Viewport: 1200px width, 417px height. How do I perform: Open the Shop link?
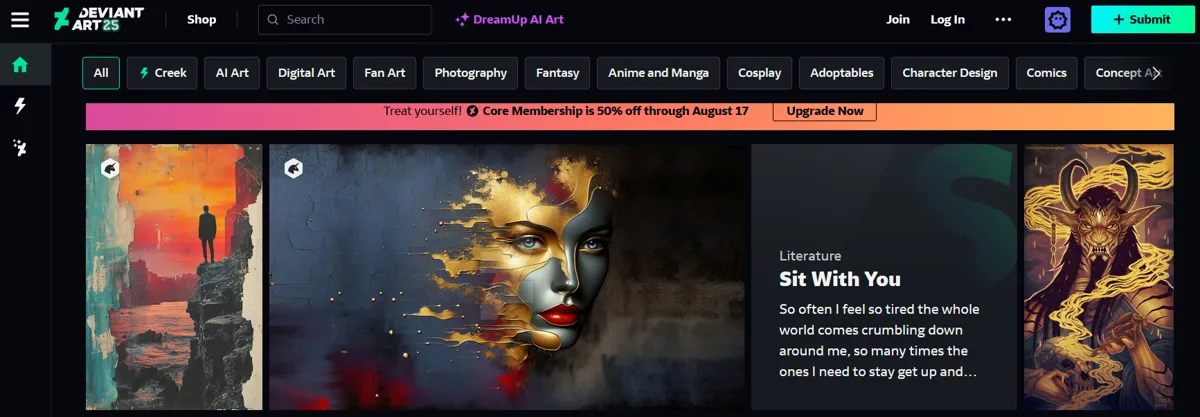(201, 19)
